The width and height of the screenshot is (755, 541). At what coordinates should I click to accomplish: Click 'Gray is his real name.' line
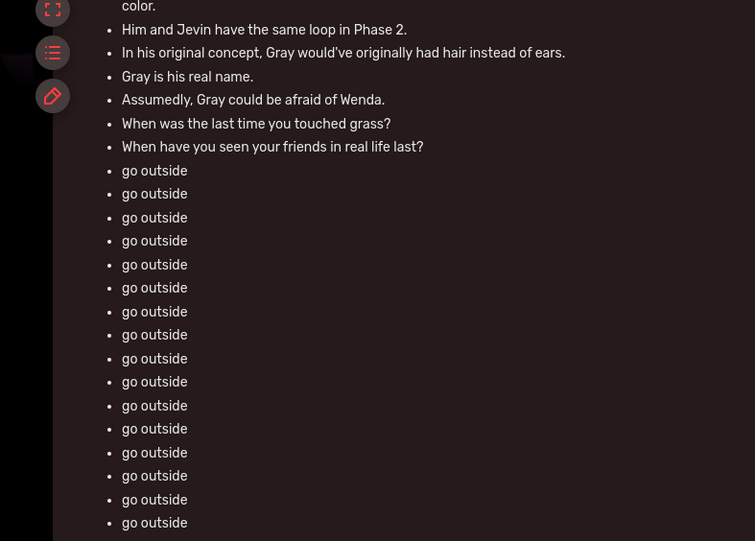coord(187,77)
